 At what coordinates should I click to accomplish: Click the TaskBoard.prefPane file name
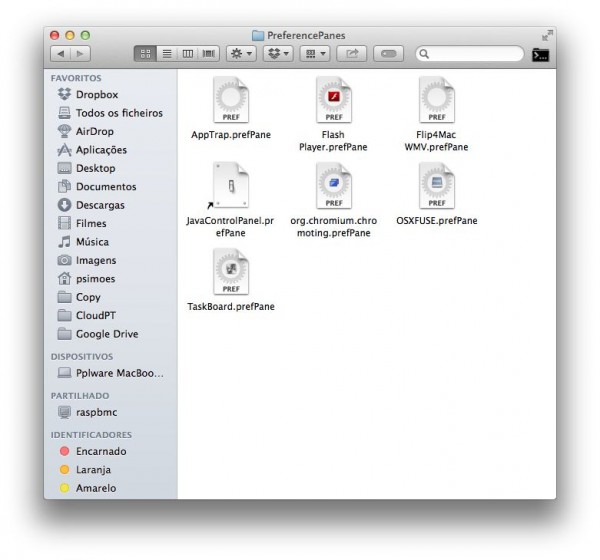[x=231, y=307]
